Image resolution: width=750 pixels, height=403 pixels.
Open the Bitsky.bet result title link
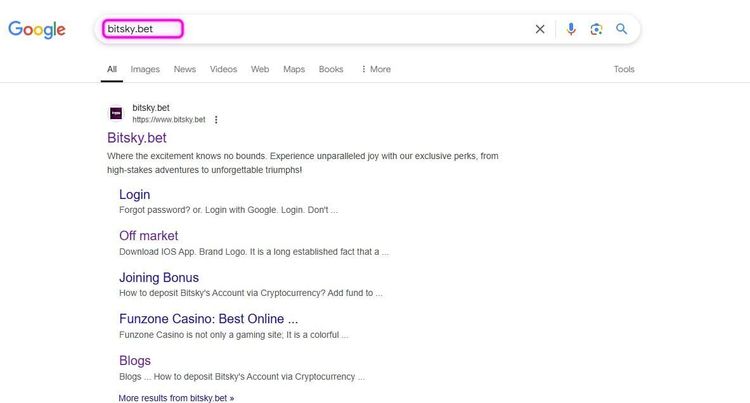tap(137, 138)
